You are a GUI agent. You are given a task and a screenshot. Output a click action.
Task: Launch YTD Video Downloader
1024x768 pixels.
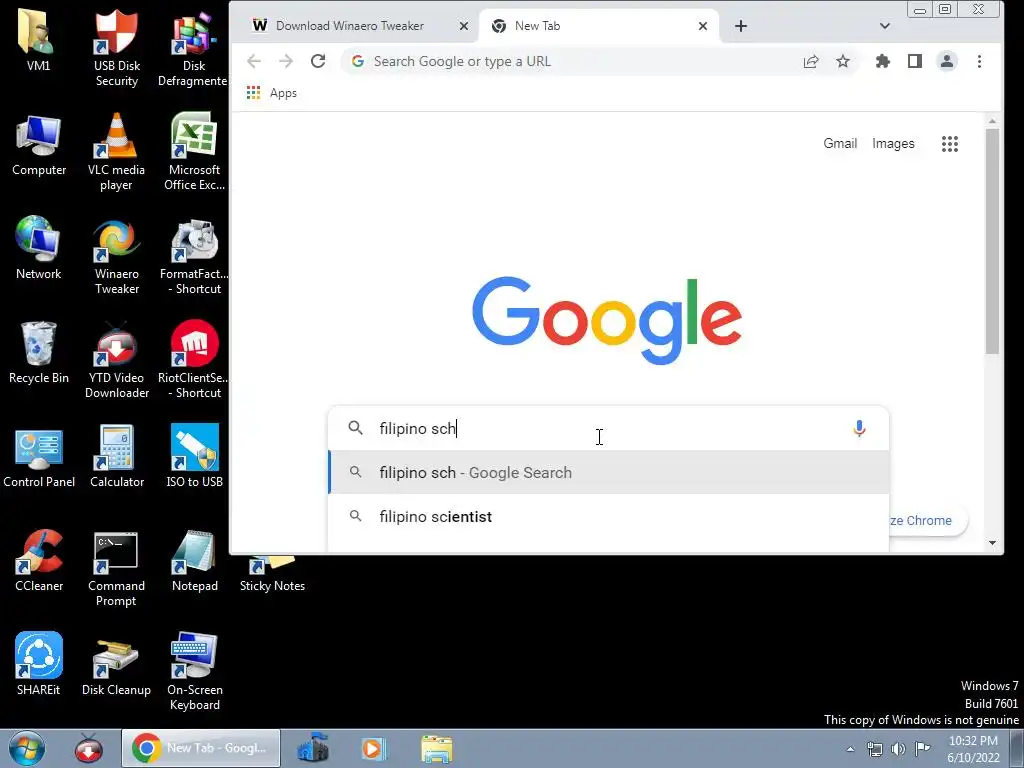(x=116, y=360)
